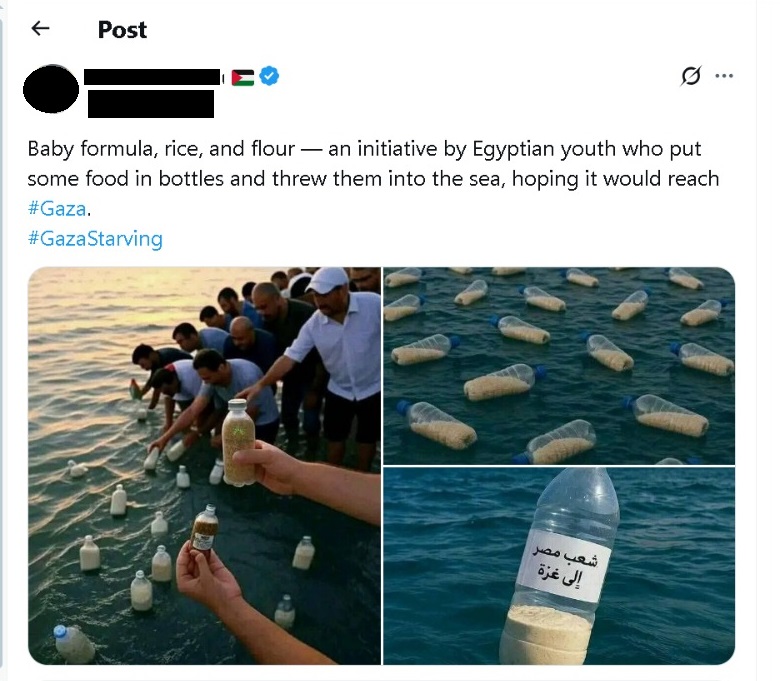Screen dimensions: 780x681
Task: Open the redacted display name
Action: coord(152,77)
